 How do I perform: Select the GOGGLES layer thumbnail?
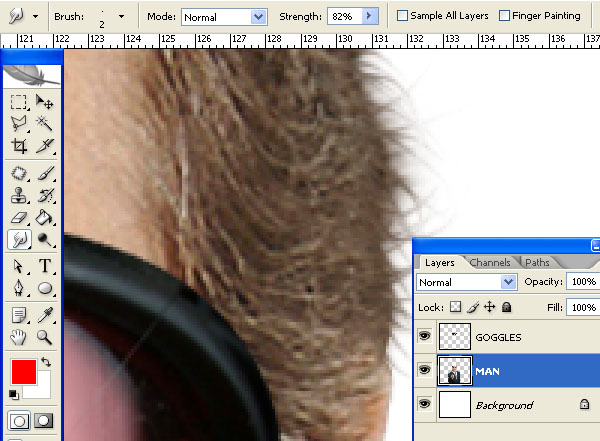[455, 336]
